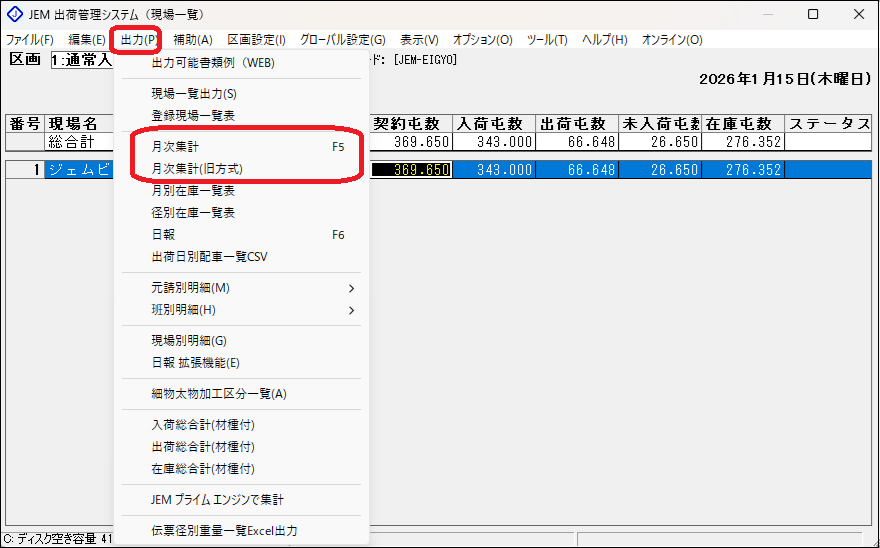Select 日報 menu item
880x548 pixels.
(x=163, y=234)
